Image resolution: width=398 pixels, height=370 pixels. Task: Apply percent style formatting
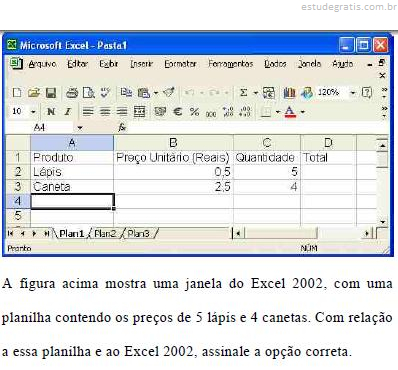point(194,111)
